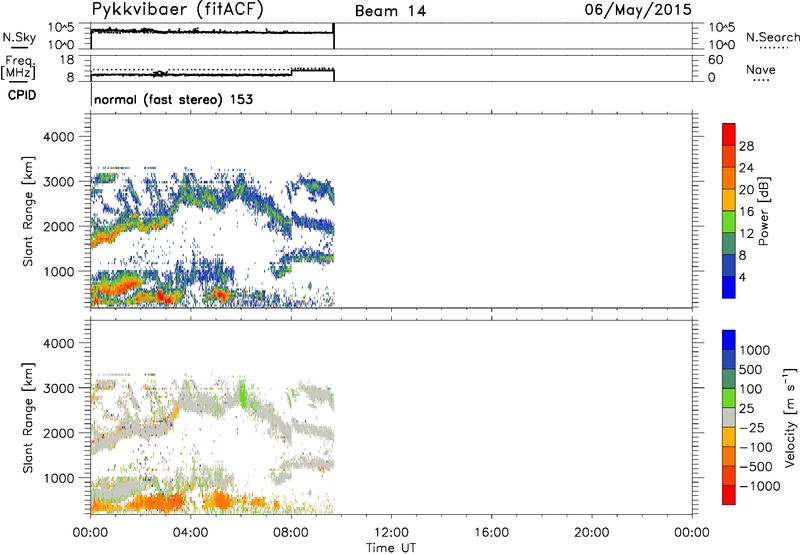The width and height of the screenshot is (800, 554).
Task: Select the 4 label on Power colorbar
Action: pyautogui.click(x=742, y=277)
